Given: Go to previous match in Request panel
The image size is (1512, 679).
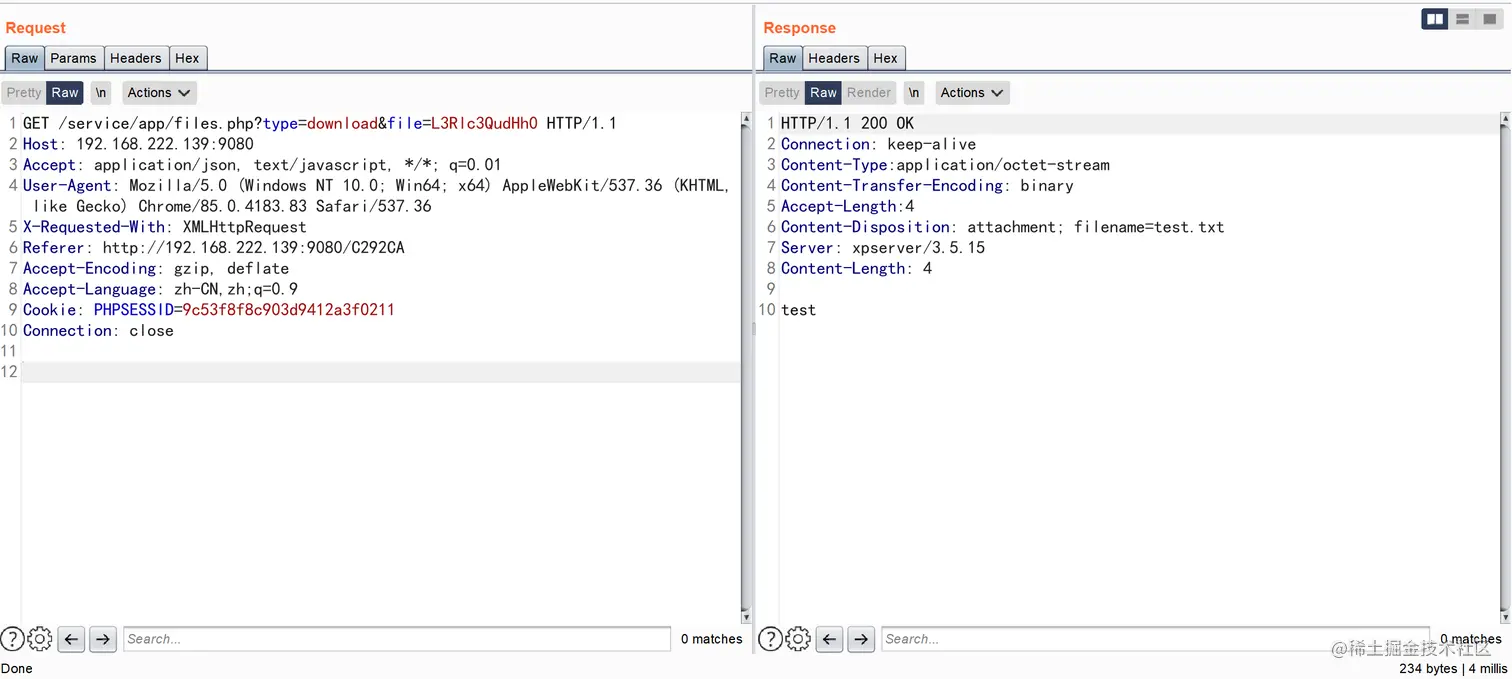Looking at the screenshot, I should [x=71, y=639].
